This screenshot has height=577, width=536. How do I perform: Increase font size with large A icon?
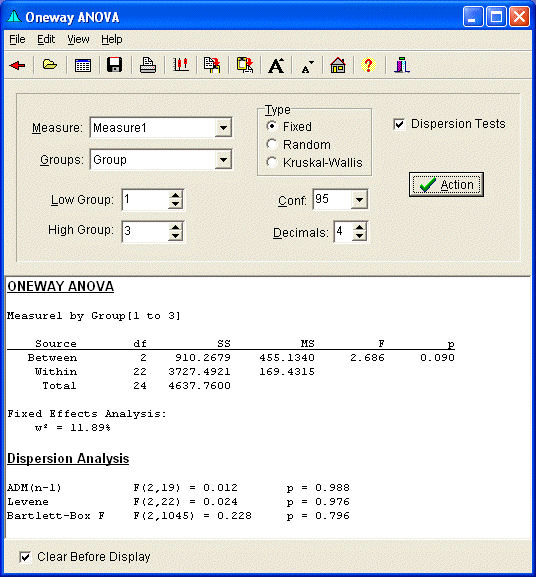pos(276,66)
